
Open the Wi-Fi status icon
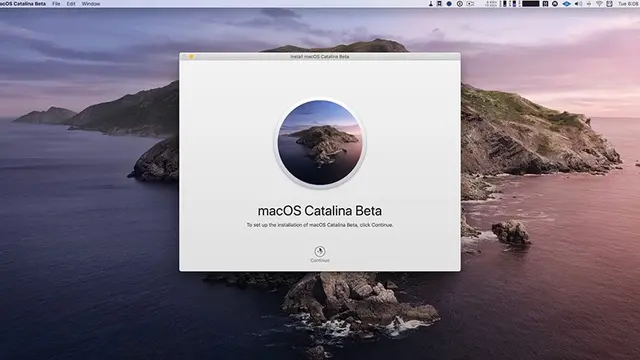point(599,4)
